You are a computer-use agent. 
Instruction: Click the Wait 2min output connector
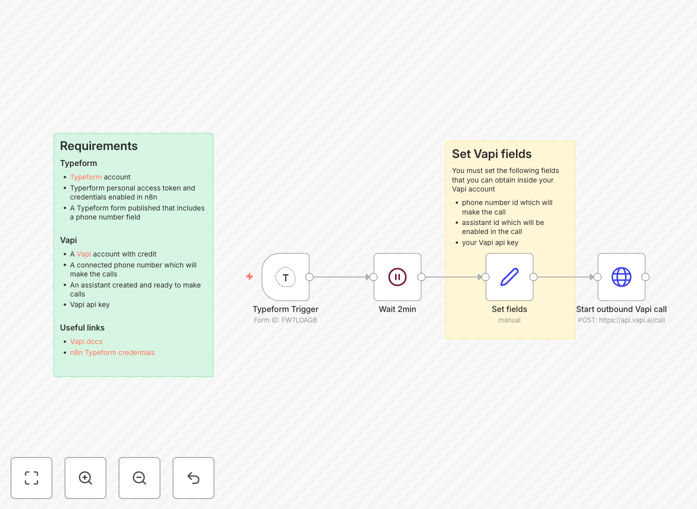(421, 277)
